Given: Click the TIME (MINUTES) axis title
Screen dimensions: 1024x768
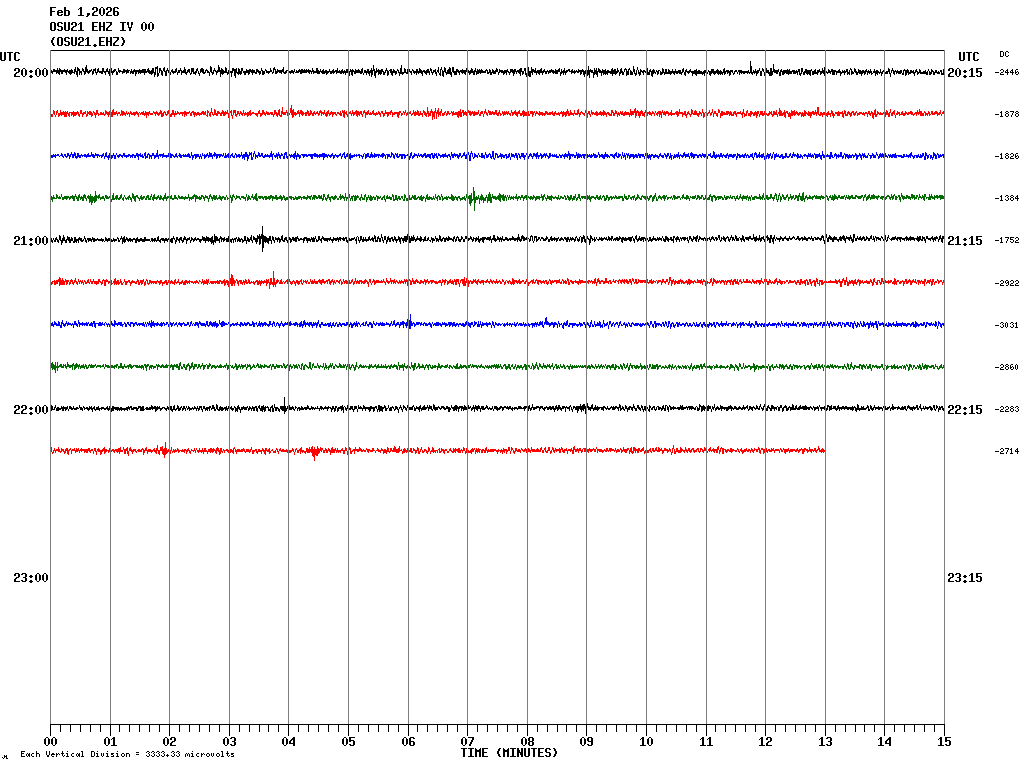Looking at the screenshot, I should pos(509,753).
